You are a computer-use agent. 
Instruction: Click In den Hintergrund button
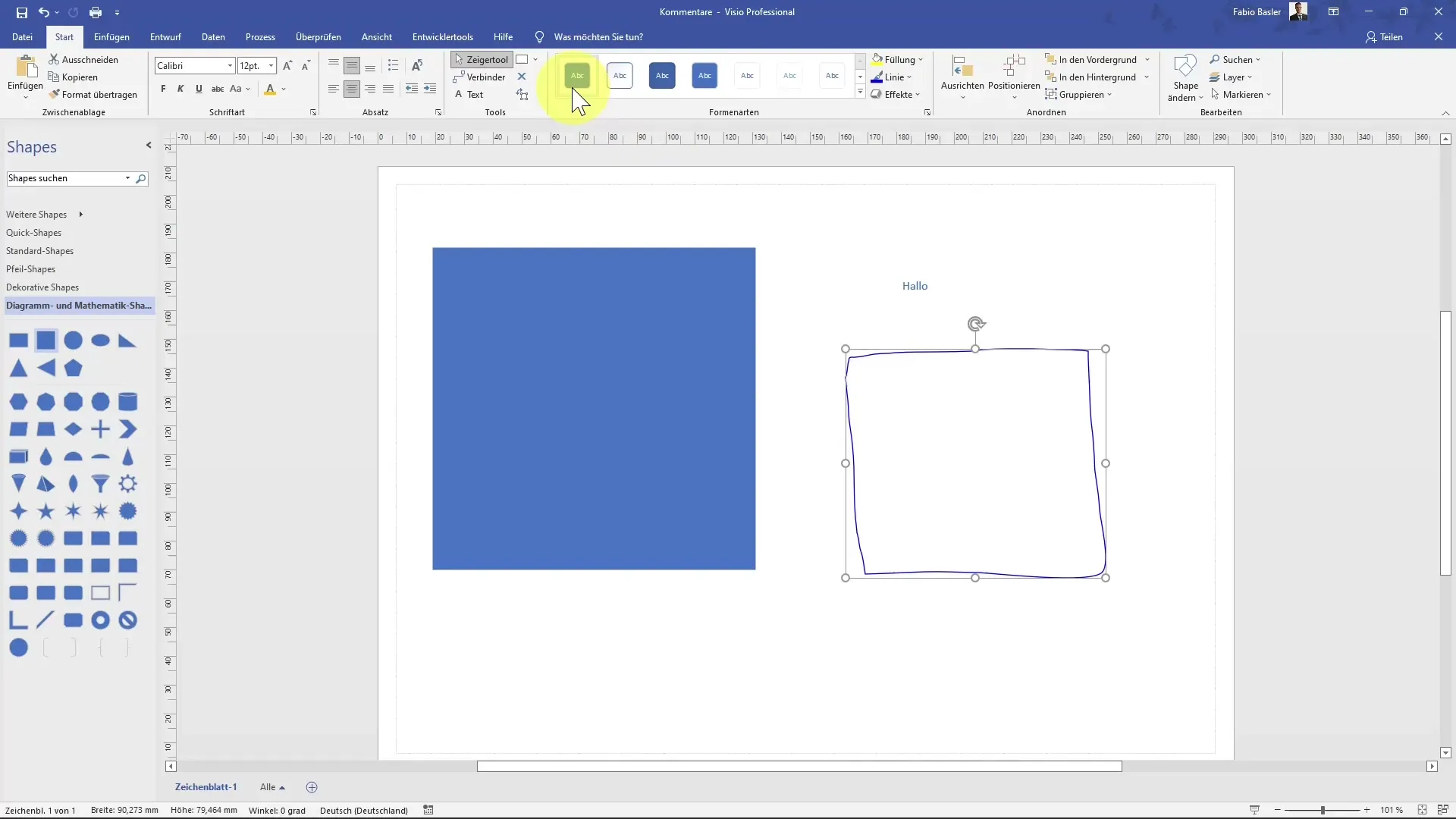[x=1090, y=77]
